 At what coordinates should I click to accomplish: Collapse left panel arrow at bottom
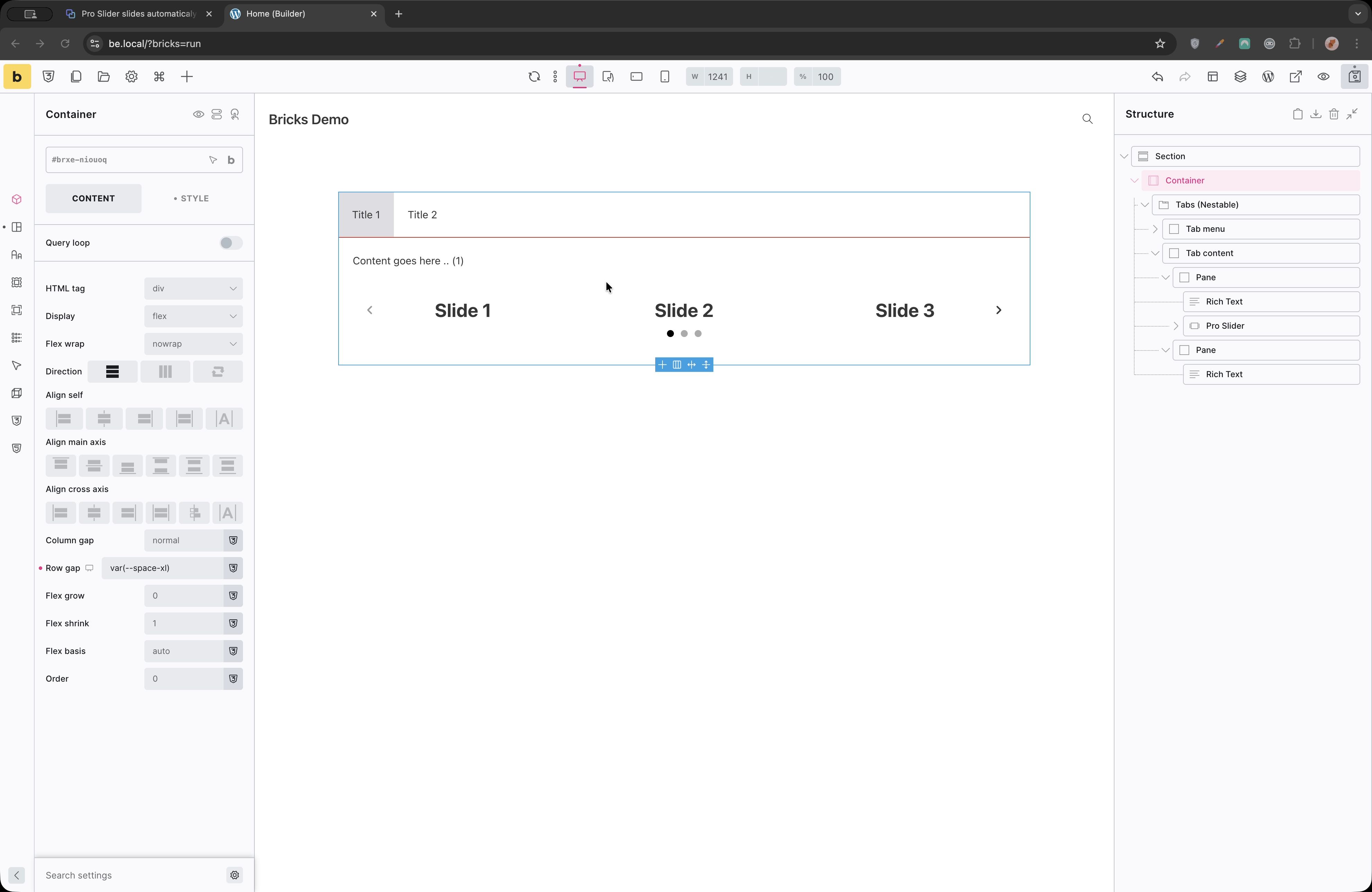(17, 875)
